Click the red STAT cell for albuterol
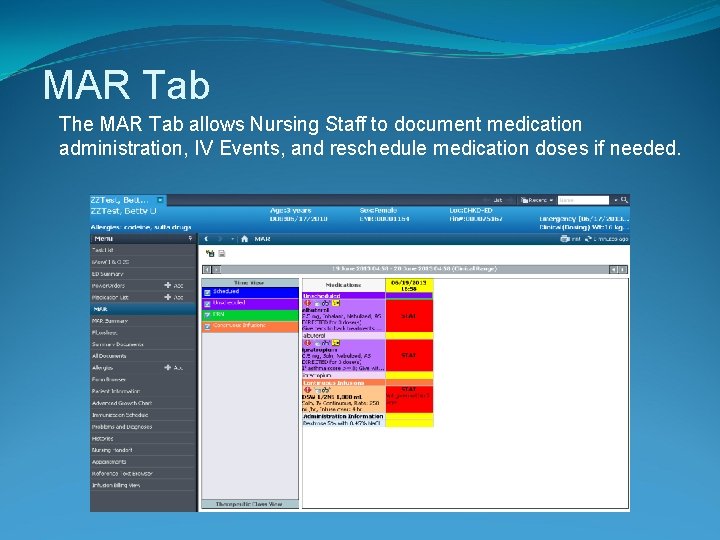The width and height of the screenshot is (720, 540). (x=409, y=316)
